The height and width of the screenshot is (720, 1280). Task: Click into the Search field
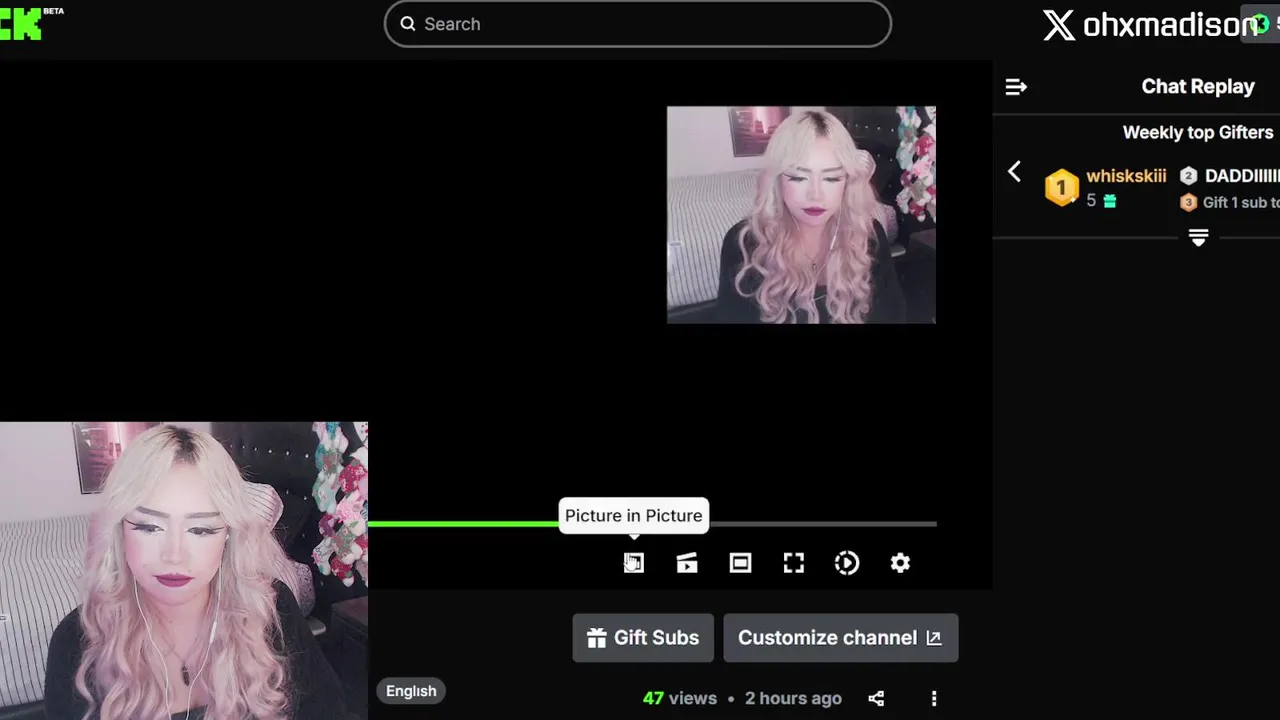coord(638,24)
